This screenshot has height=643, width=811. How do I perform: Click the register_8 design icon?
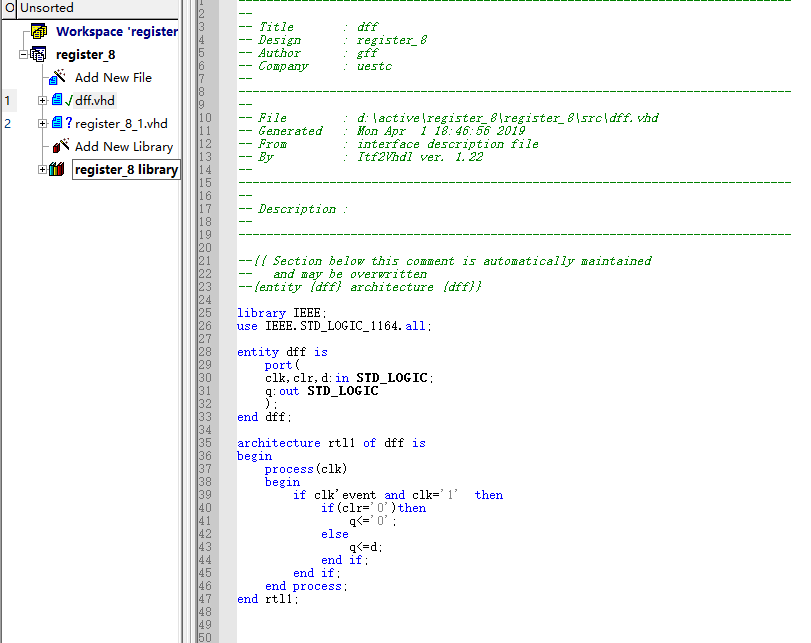[x=38, y=54]
